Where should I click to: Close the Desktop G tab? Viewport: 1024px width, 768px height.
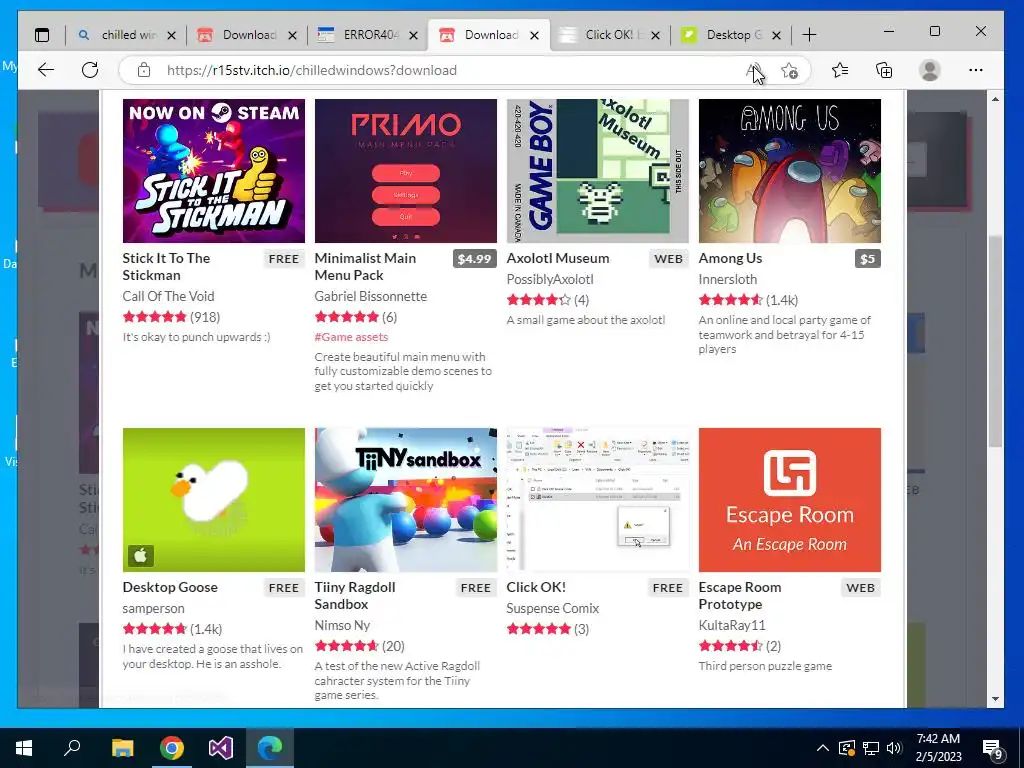776,35
